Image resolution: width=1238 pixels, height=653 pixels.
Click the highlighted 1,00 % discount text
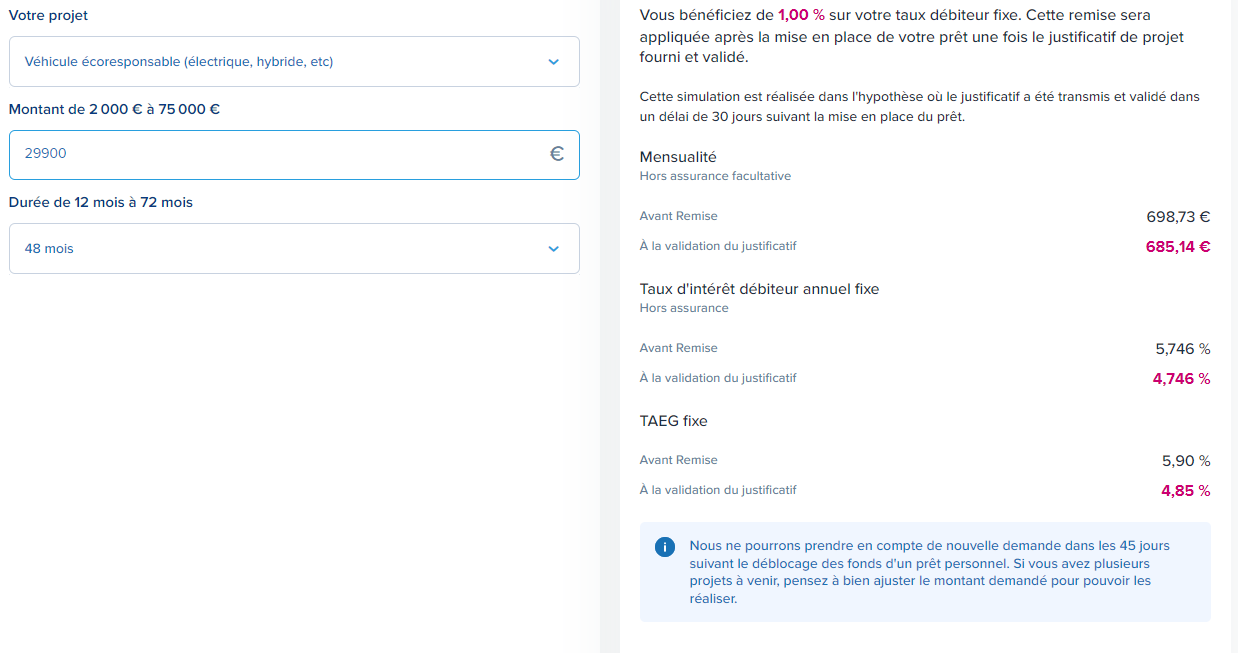(x=801, y=15)
